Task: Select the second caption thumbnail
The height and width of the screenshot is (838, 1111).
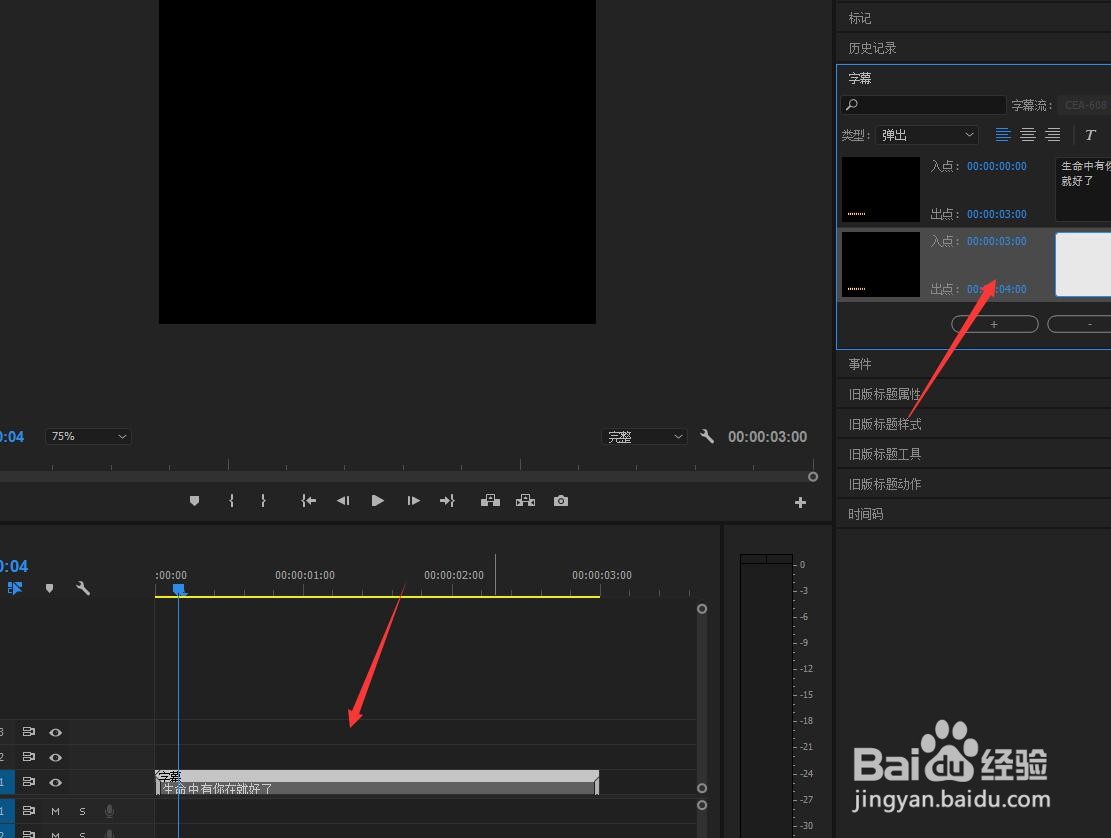Action: coord(881,264)
